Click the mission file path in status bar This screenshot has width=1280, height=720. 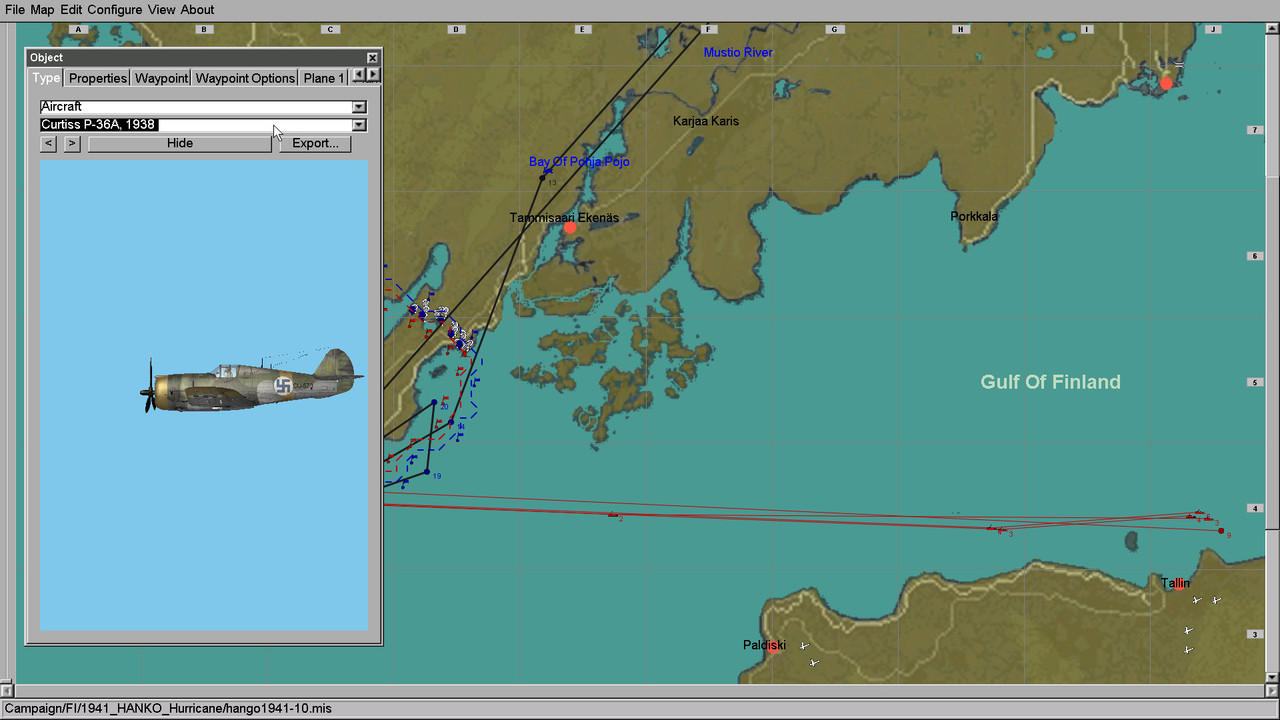coord(168,708)
